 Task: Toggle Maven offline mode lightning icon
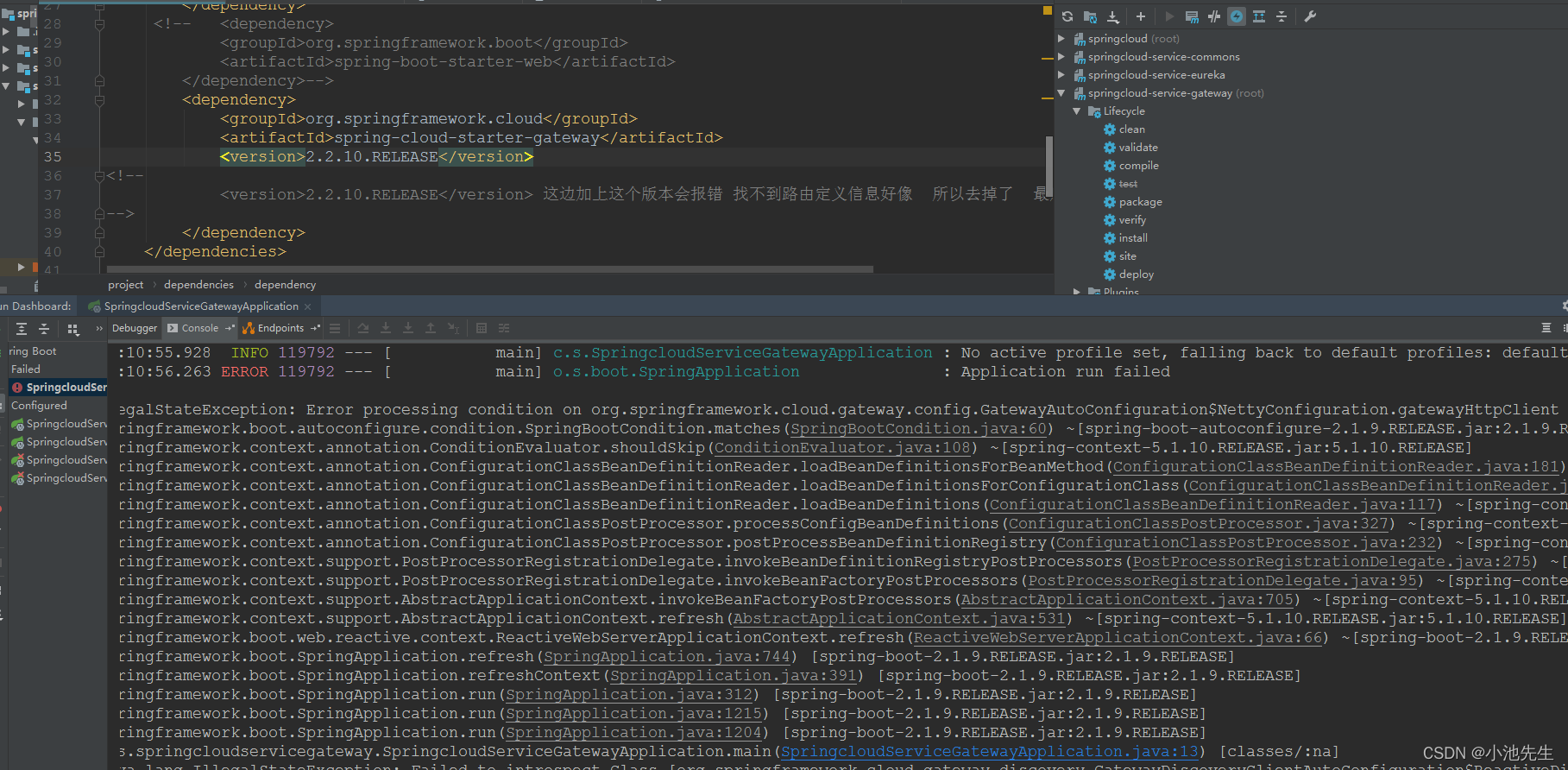(x=1237, y=16)
